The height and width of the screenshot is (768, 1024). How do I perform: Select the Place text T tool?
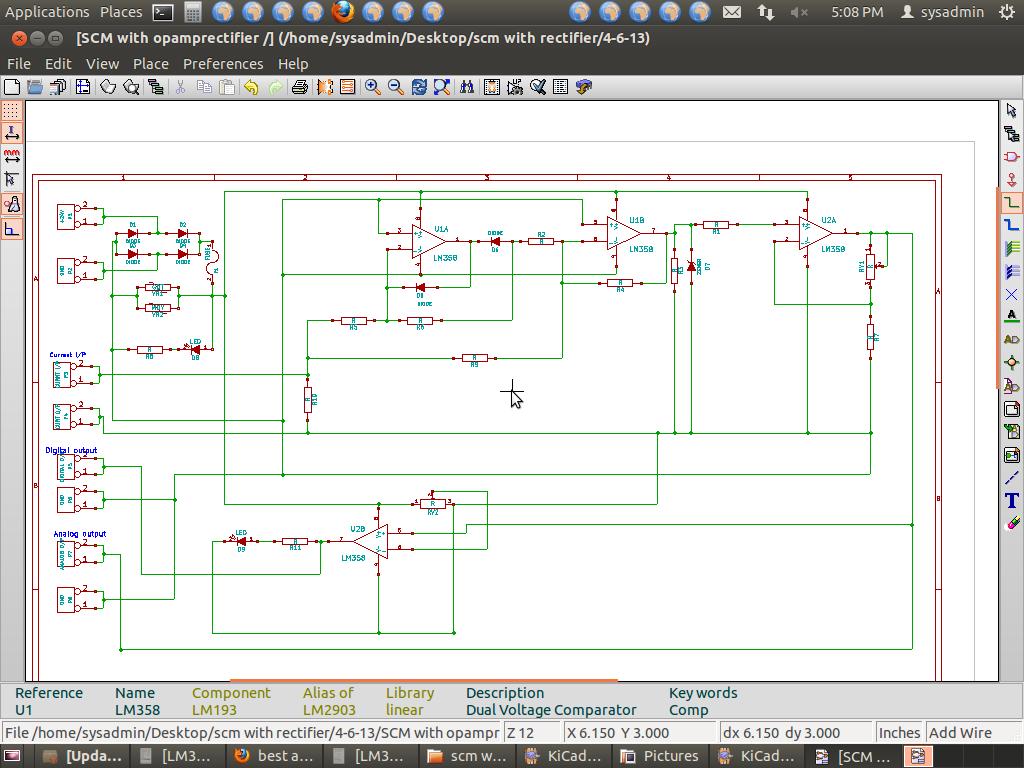point(1012,501)
